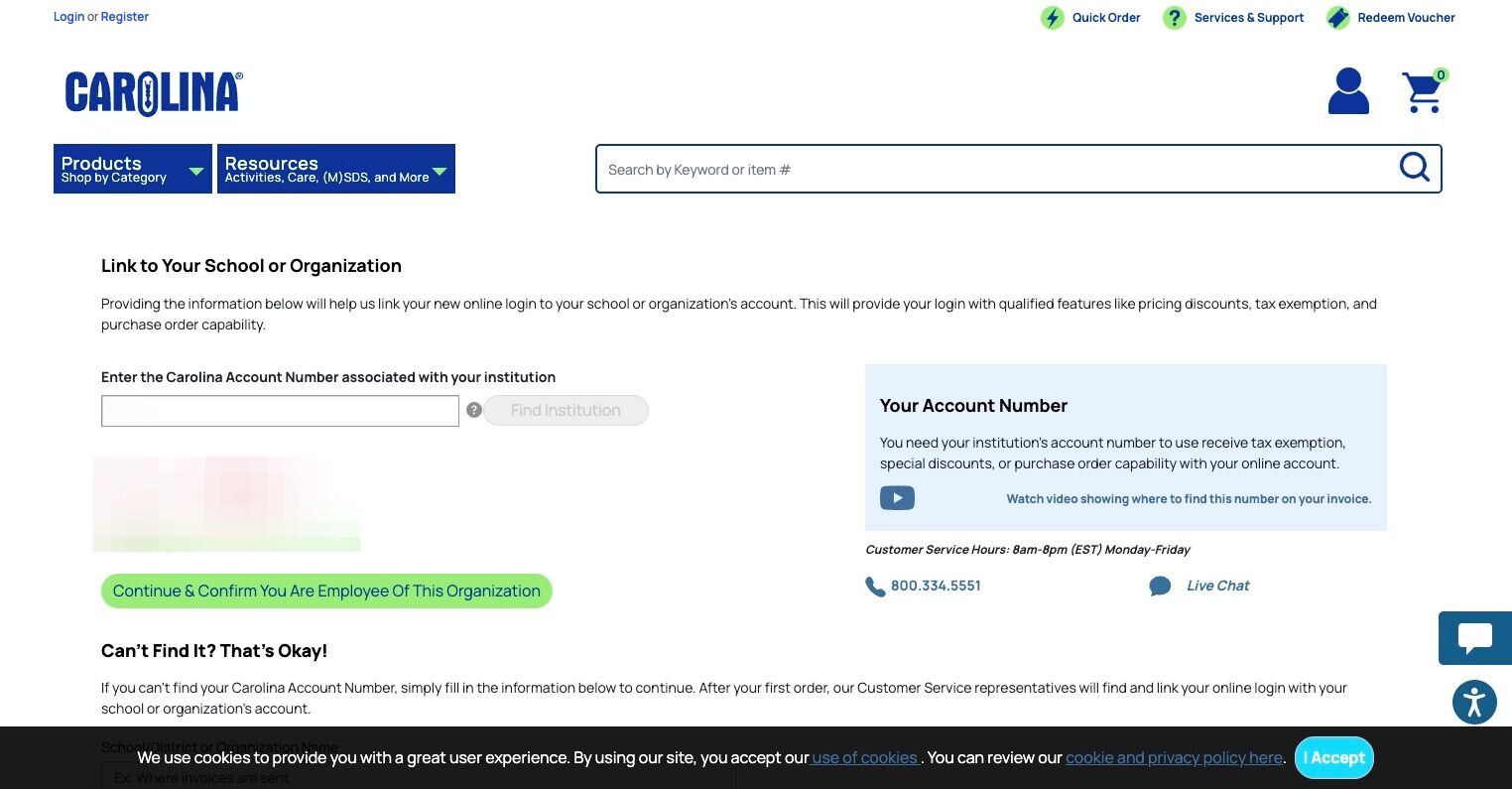Viewport: 1512px width, 789px height.
Task: Click the Your Account Number heading
Action: pos(973,406)
